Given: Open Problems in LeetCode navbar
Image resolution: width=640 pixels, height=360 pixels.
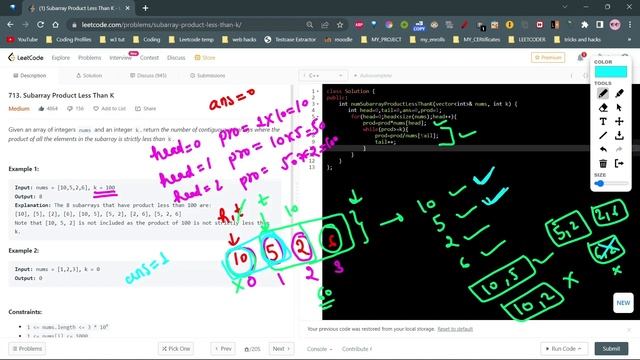Looking at the screenshot, I should pos(89,58).
